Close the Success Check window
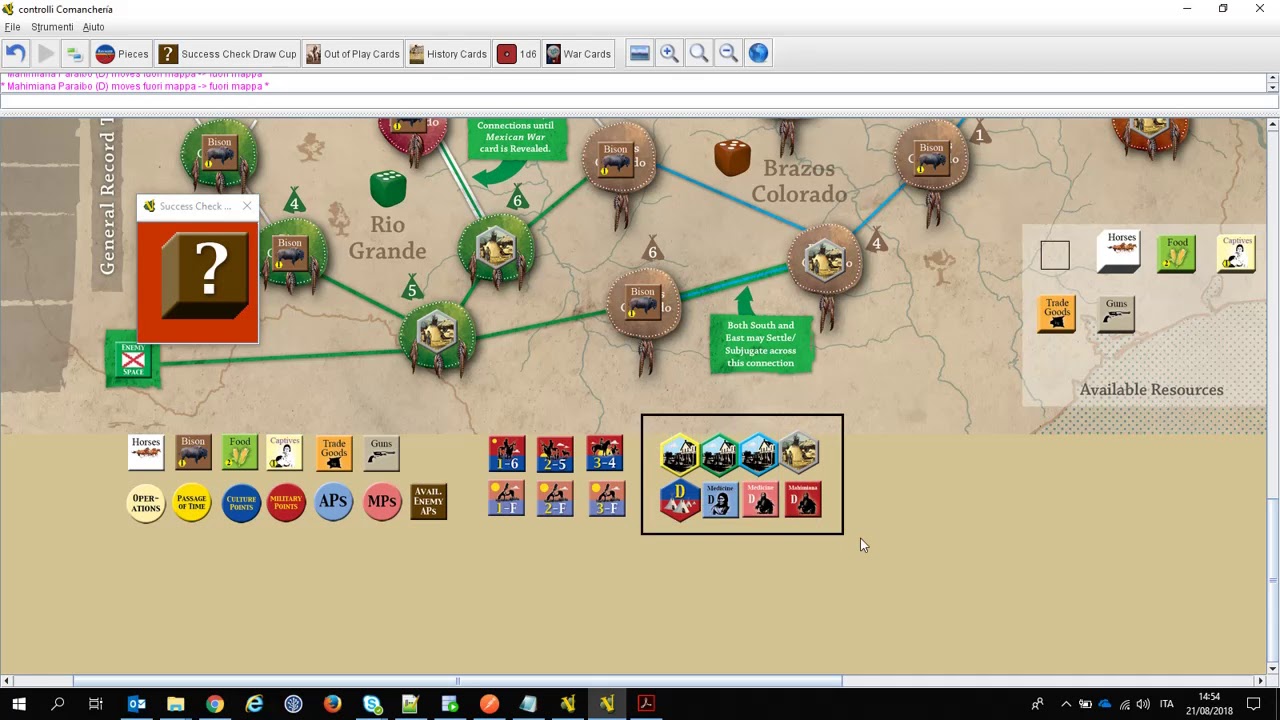The width and height of the screenshot is (1280, 720). [x=247, y=206]
